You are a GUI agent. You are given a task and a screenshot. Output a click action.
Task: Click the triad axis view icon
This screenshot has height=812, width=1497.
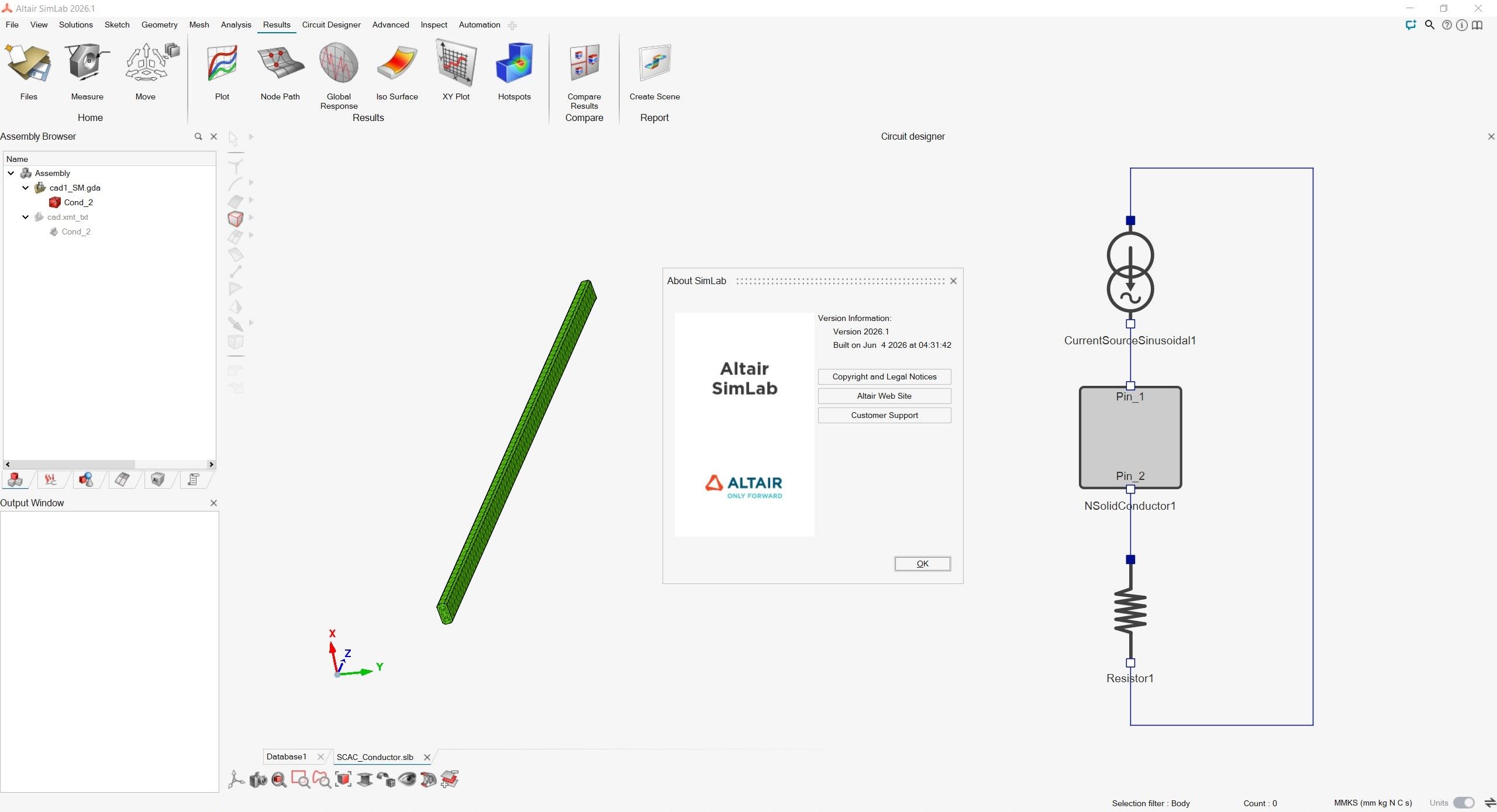point(236,779)
